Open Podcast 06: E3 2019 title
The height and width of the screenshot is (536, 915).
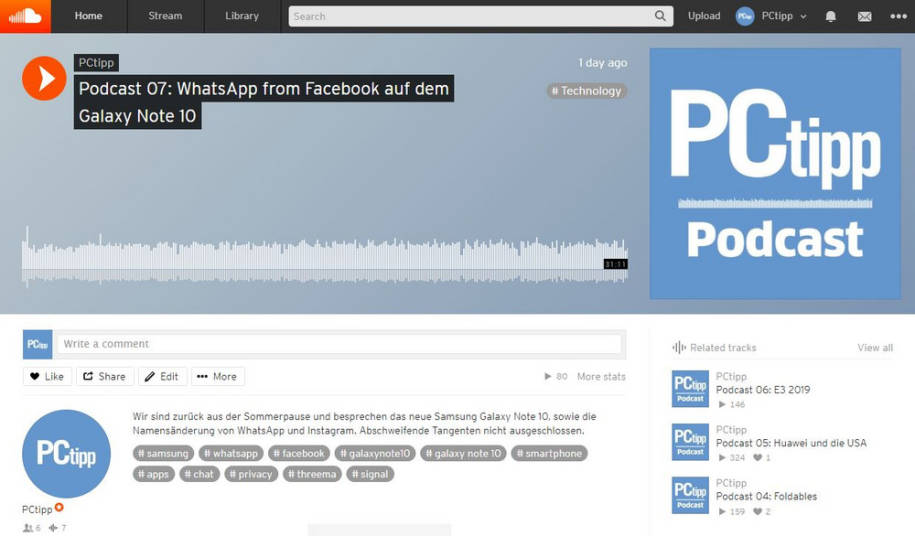point(763,390)
